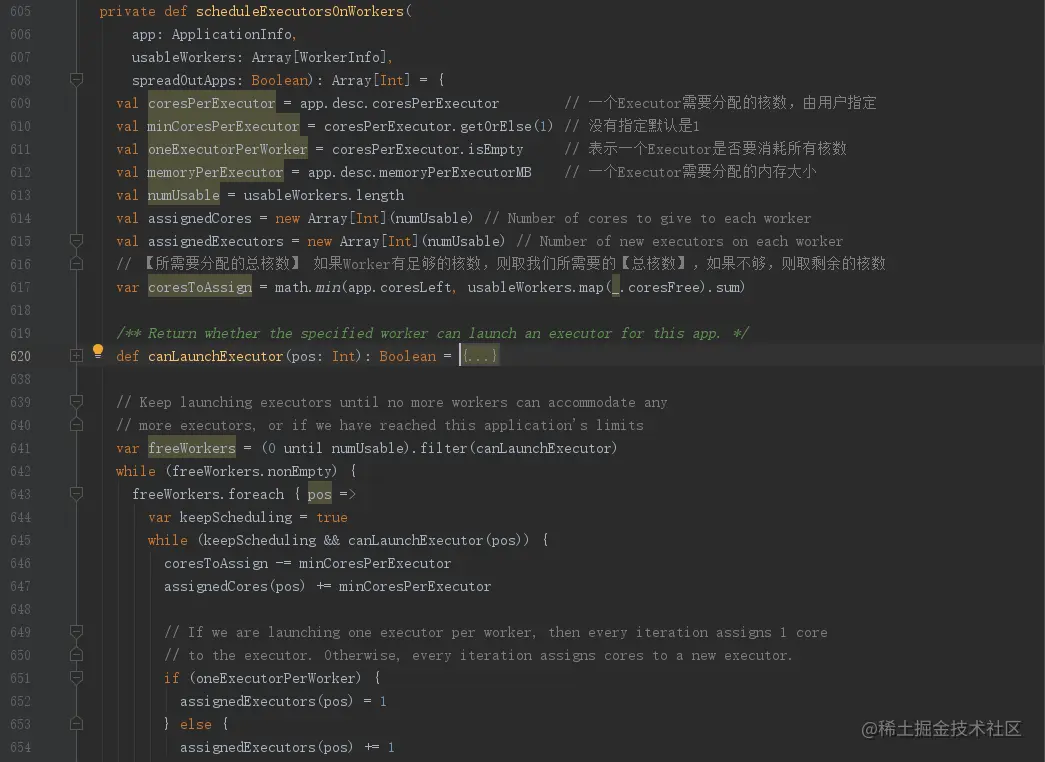Image resolution: width=1045 pixels, height=762 pixels.
Task: Click math.min call on line 617
Action: [x=308, y=287]
